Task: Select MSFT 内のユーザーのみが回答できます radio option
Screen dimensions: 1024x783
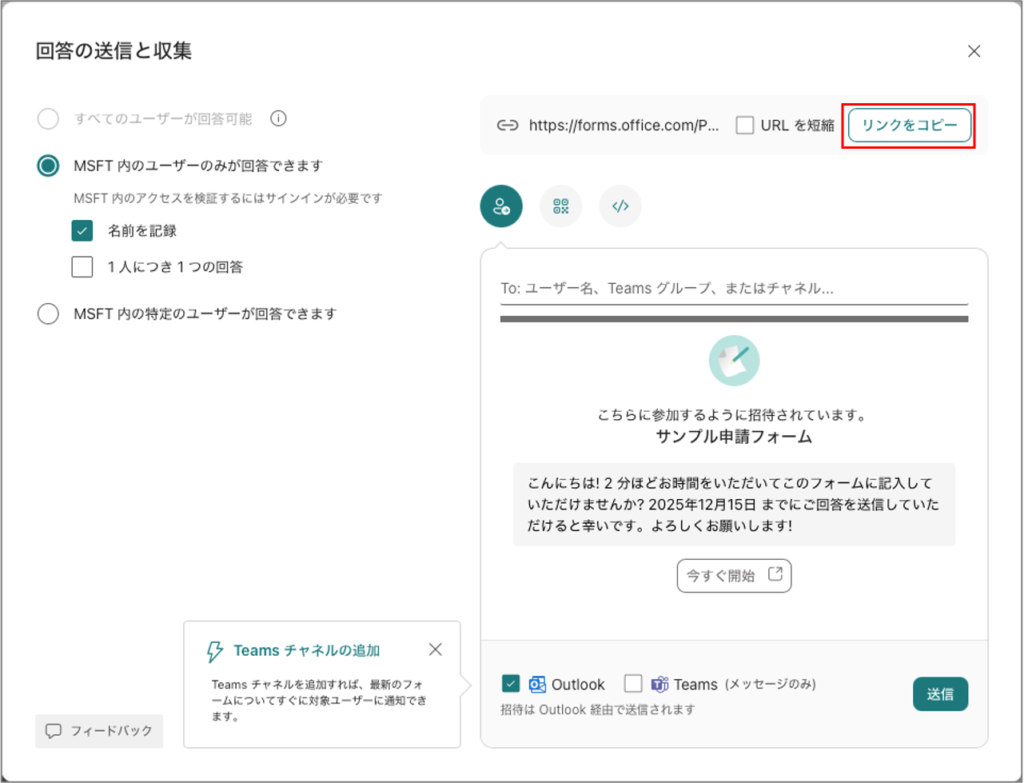Action: point(48,166)
